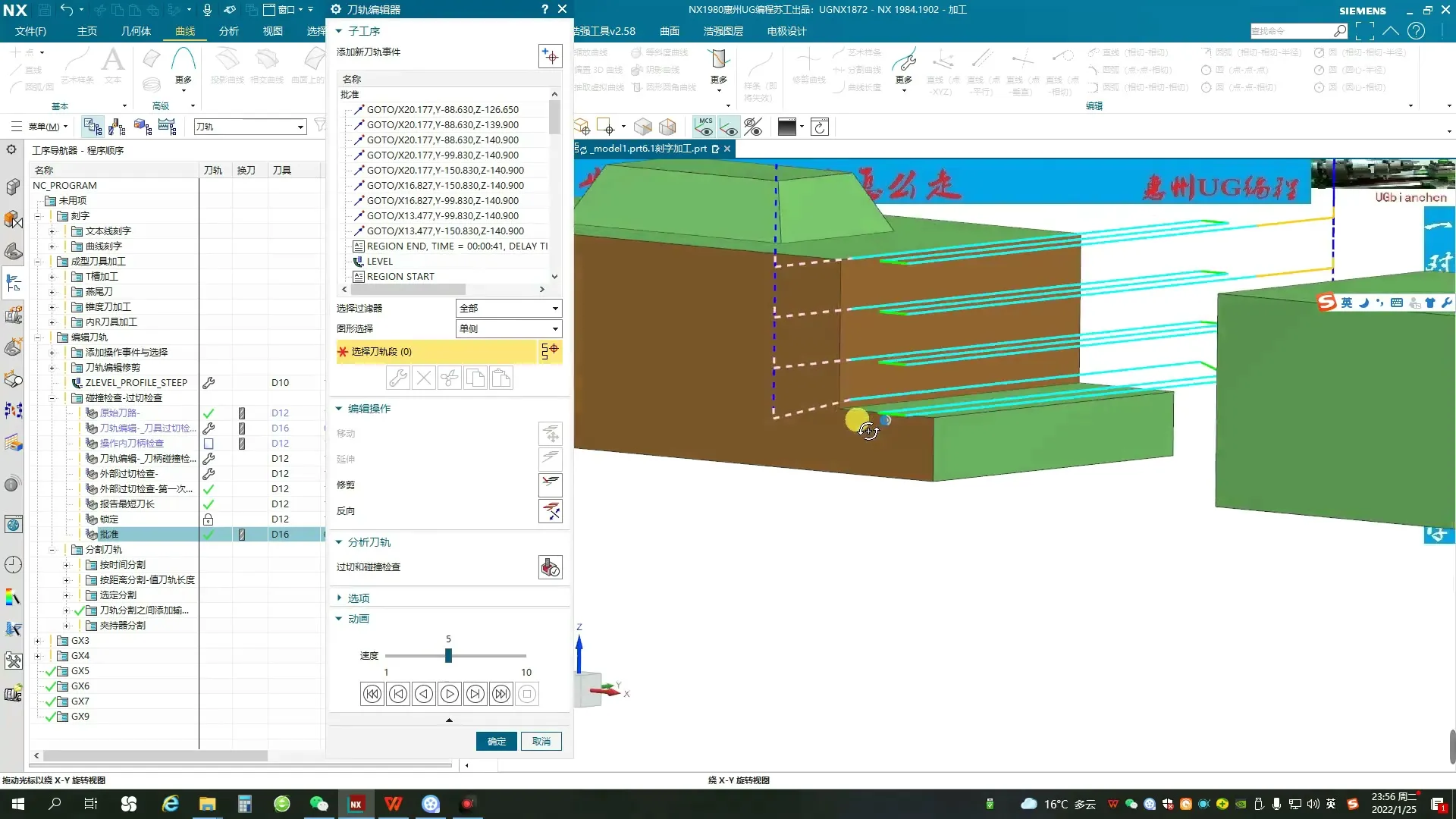
Task: Click the select toolpath segment icon
Action: tap(550, 351)
